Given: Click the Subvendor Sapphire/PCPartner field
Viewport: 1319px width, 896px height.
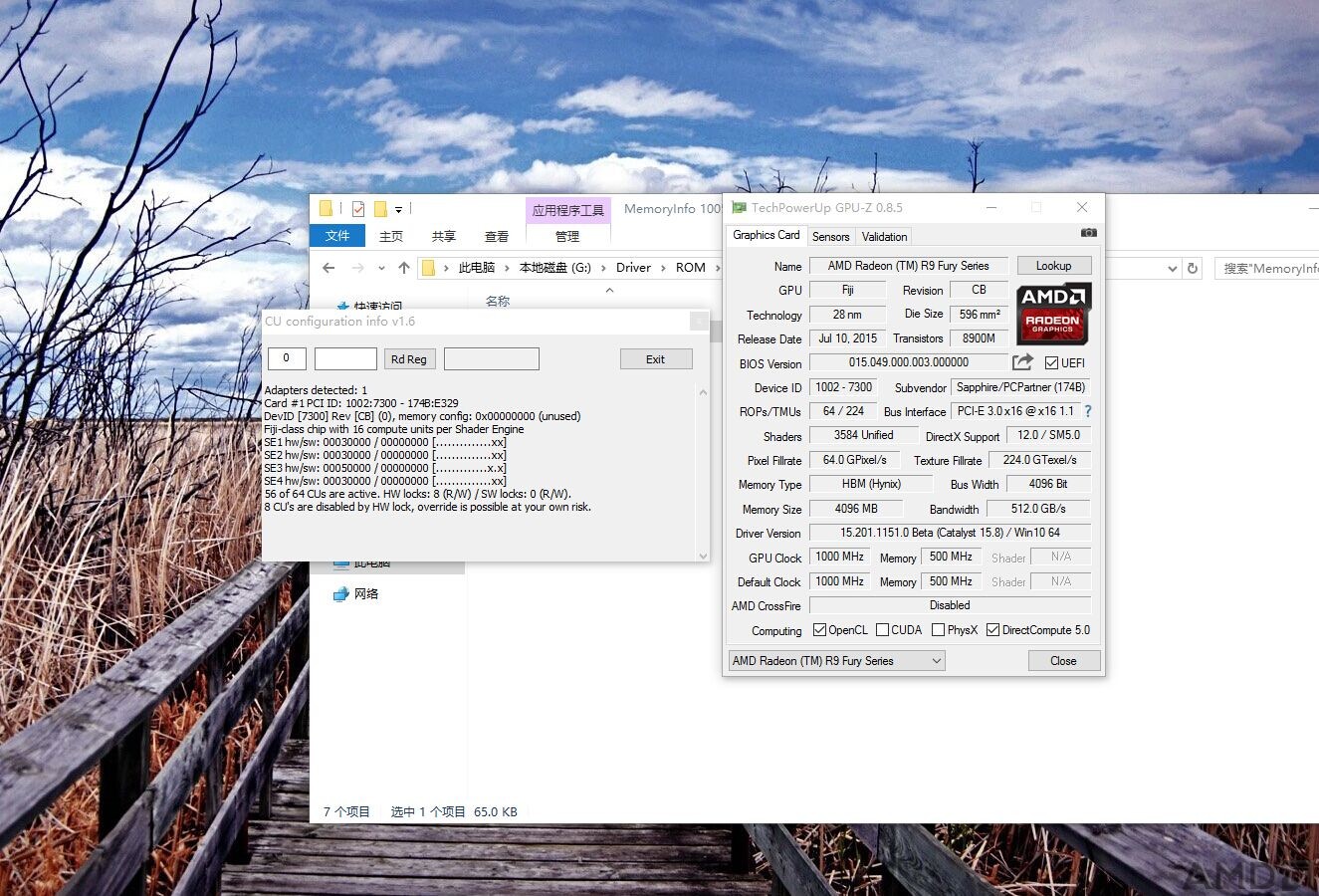Looking at the screenshot, I should point(1020,387).
